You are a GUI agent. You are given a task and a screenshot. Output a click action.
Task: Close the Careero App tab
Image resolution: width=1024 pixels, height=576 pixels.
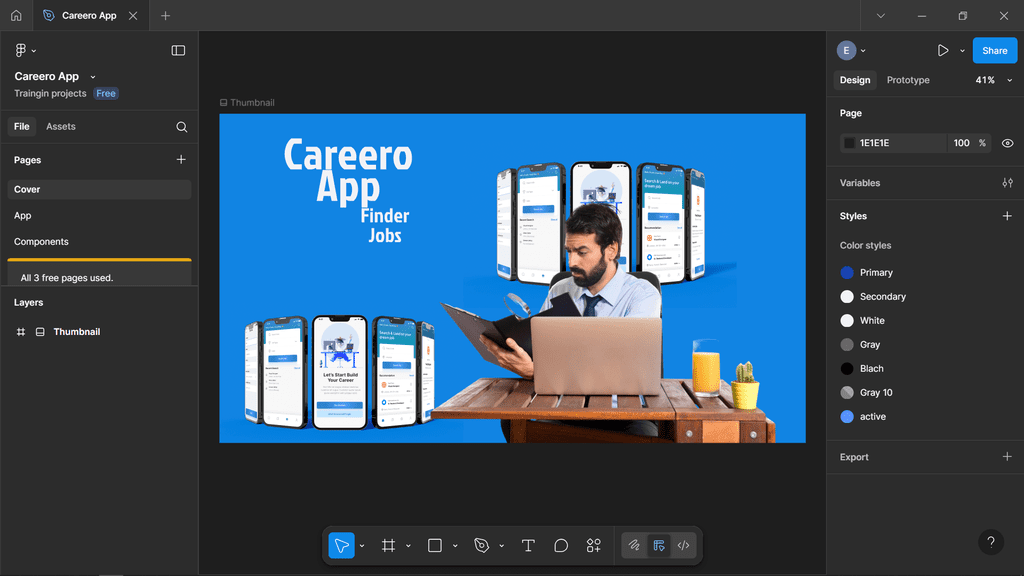(133, 15)
